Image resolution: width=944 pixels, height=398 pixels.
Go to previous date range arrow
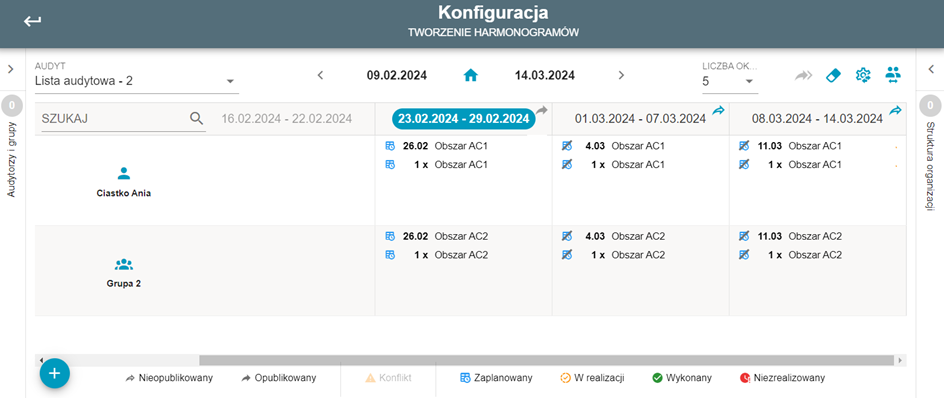click(320, 75)
